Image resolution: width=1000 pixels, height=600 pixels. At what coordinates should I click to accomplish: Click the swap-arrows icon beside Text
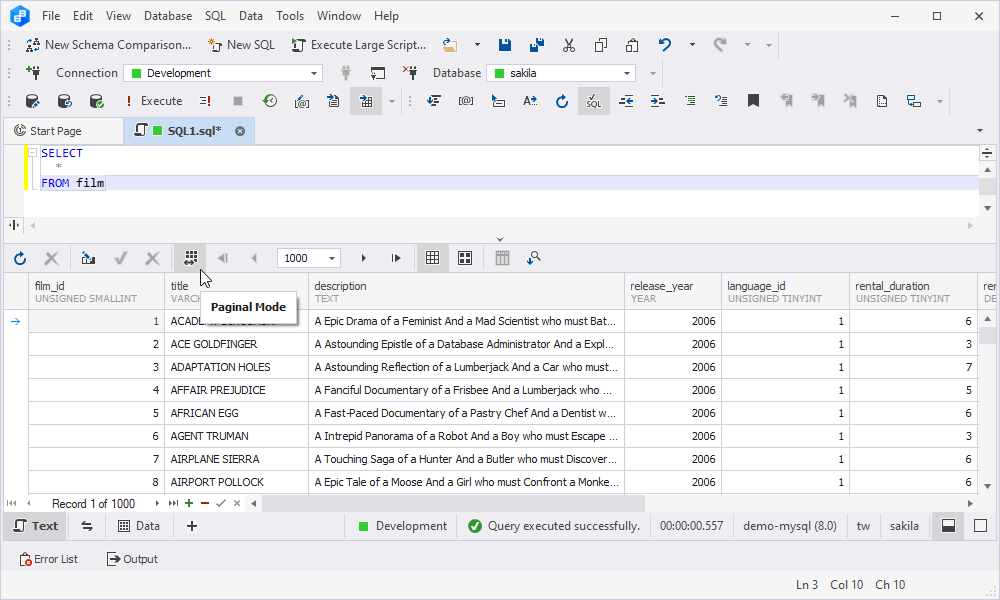[87, 526]
